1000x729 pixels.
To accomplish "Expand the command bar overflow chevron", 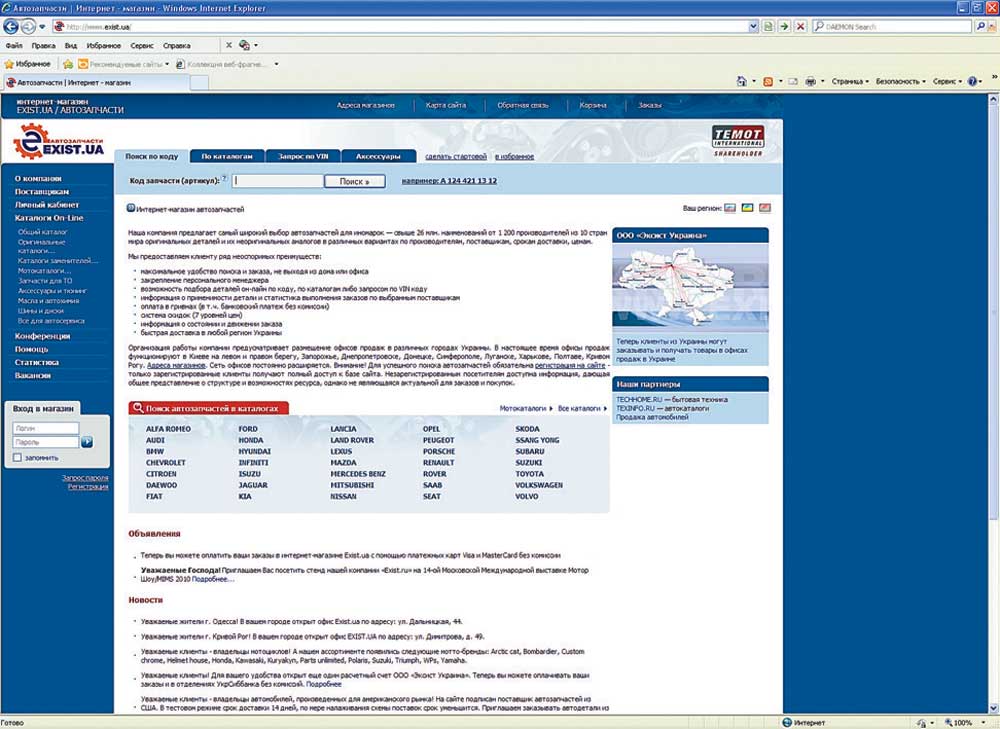I will pyautogui.click(x=994, y=78).
